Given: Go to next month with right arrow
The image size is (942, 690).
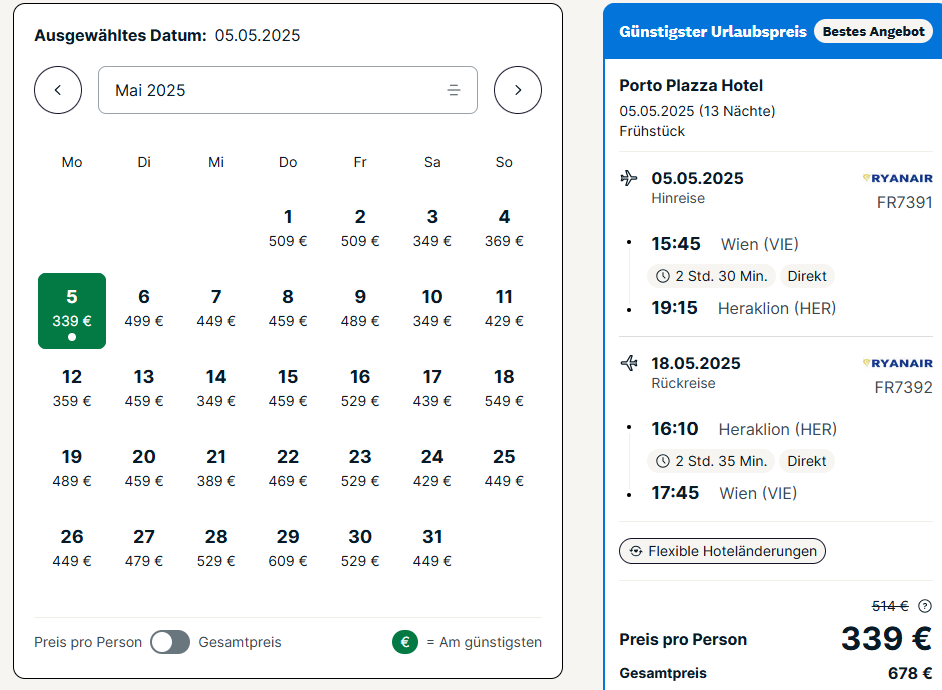Looking at the screenshot, I should click(x=518, y=90).
